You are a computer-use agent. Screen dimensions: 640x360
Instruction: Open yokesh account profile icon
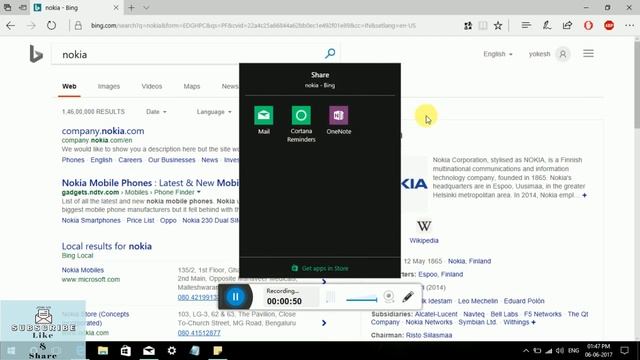[x=562, y=54]
